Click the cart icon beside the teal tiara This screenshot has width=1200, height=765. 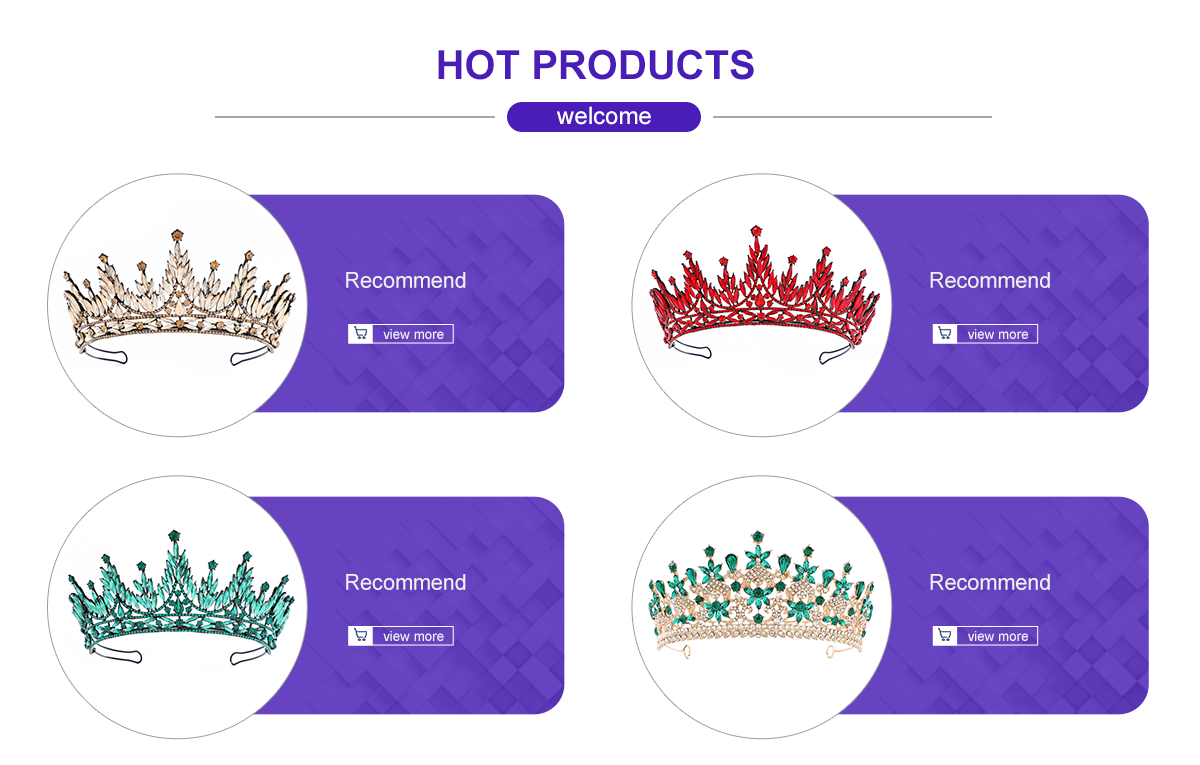click(x=361, y=636)
